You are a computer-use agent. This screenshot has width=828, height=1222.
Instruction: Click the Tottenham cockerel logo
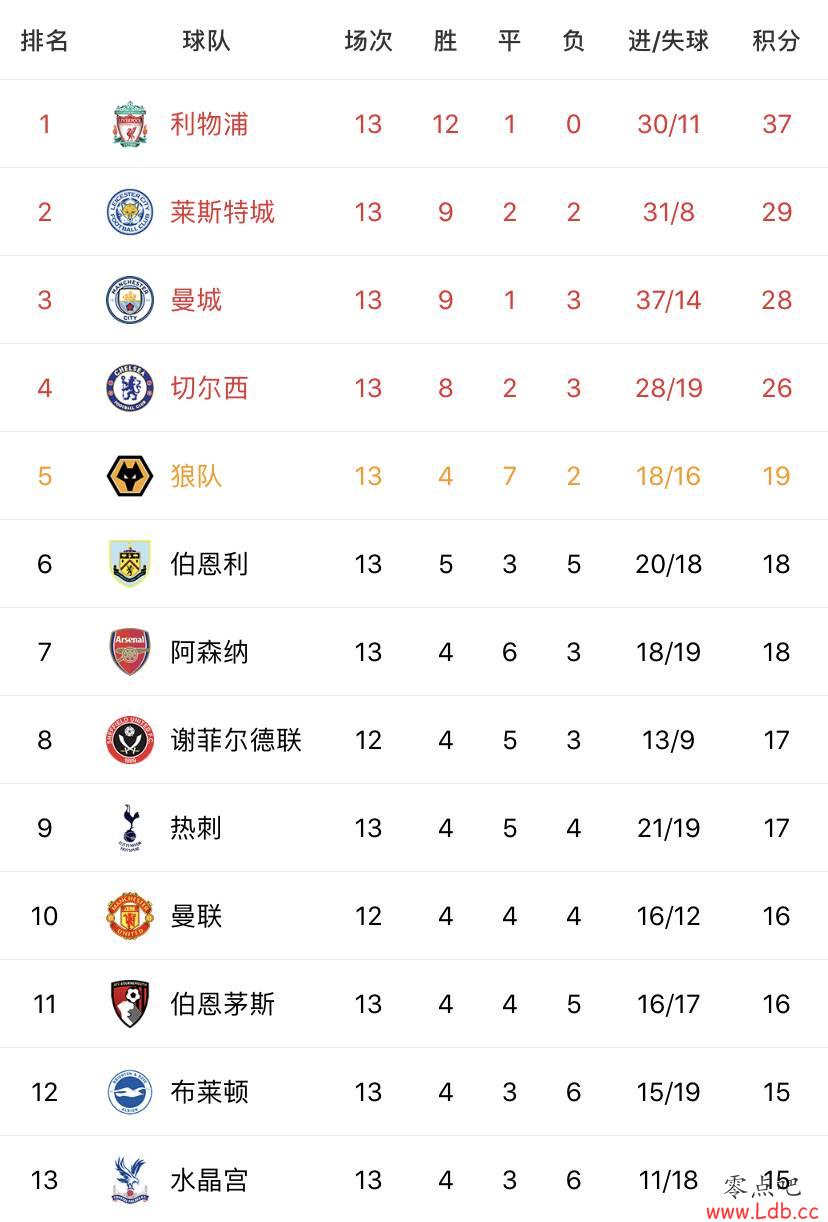point(130,828)
